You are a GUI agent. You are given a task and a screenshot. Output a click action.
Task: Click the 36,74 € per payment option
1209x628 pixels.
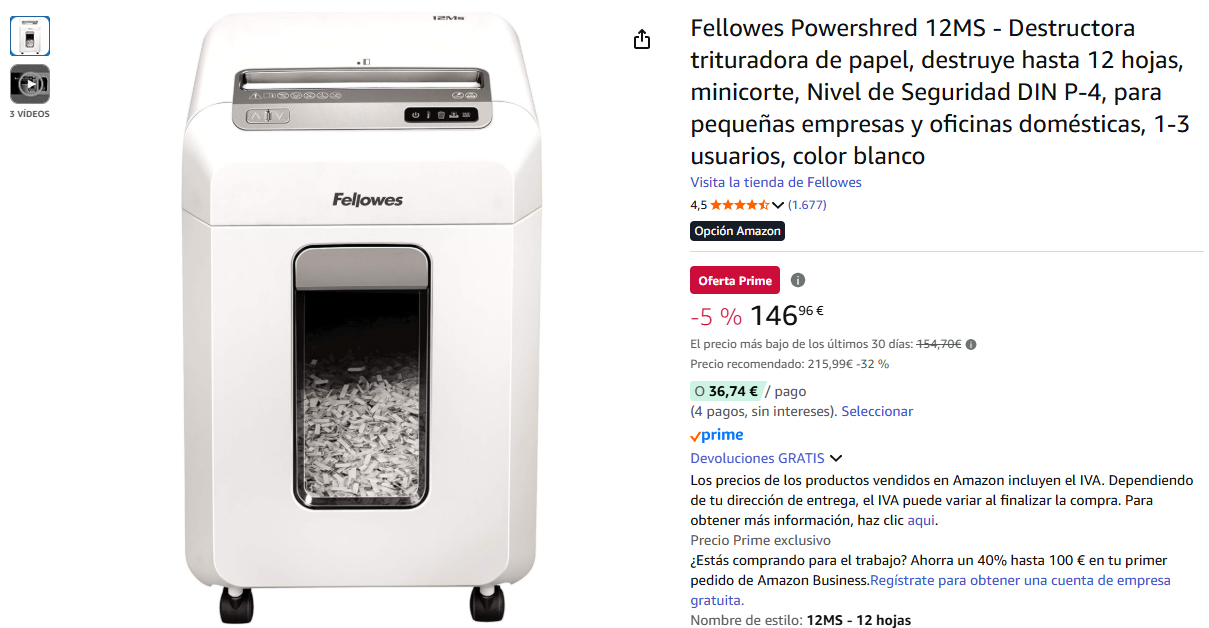click(727, 391)
